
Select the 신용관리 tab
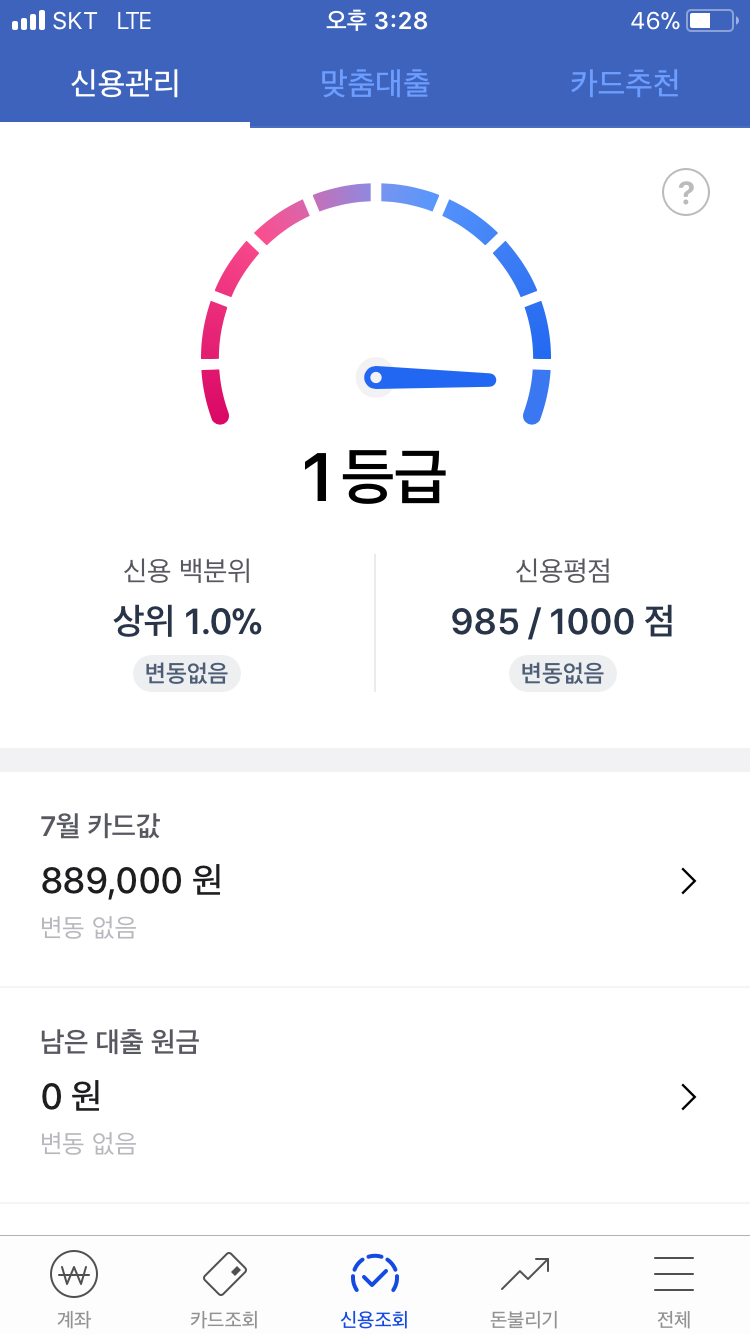(x=125, y=83)
